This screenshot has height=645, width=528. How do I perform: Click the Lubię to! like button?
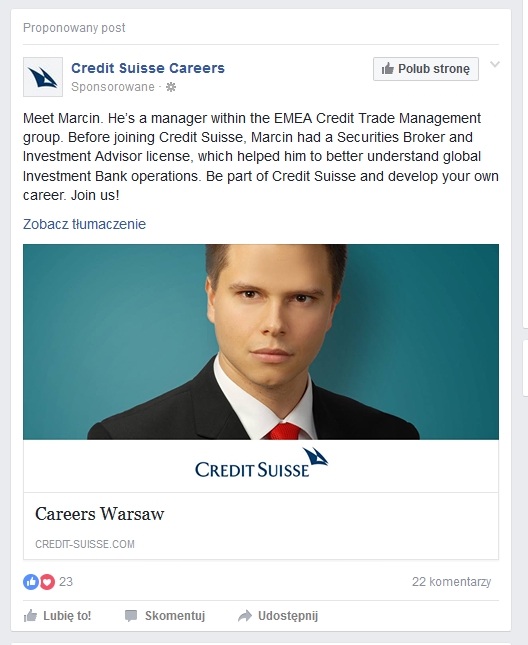57,615
